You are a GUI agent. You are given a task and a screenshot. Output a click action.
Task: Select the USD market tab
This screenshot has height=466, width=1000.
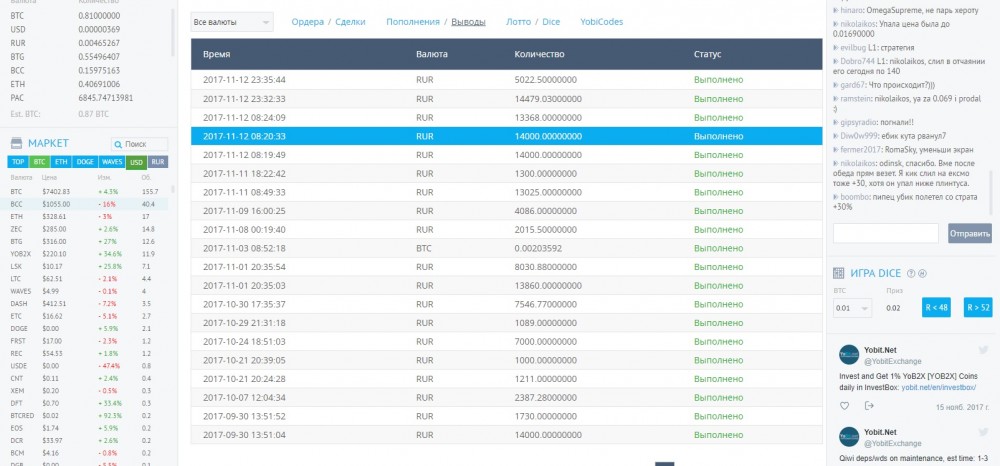click(x=136, y=161)
